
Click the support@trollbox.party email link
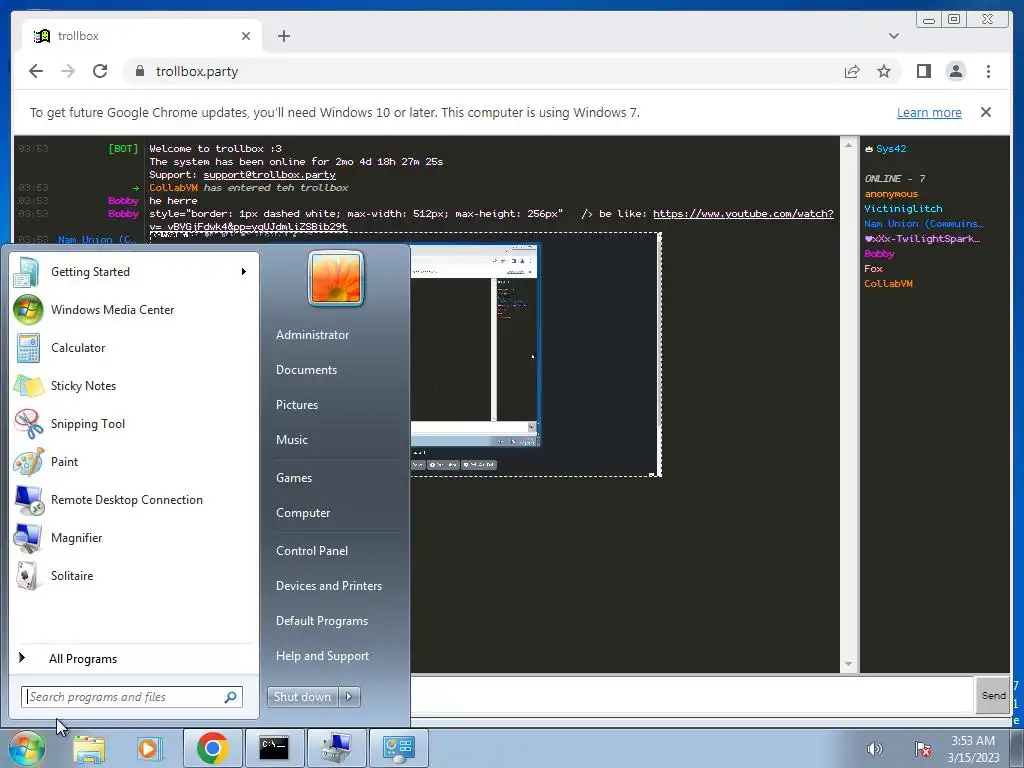[269, 174]
